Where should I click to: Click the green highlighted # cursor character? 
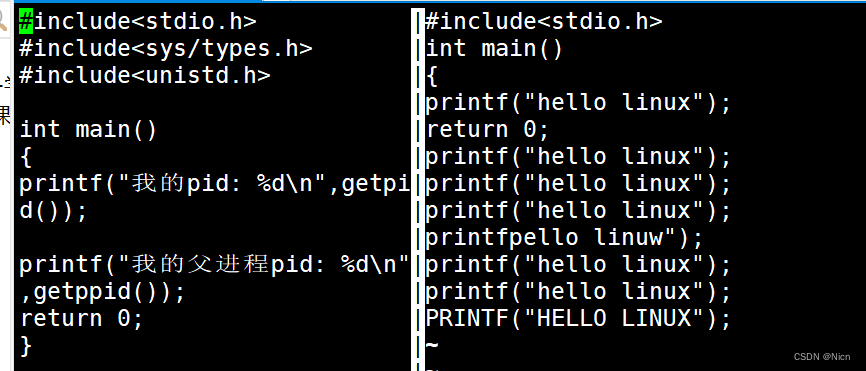[x=26, y=21]
